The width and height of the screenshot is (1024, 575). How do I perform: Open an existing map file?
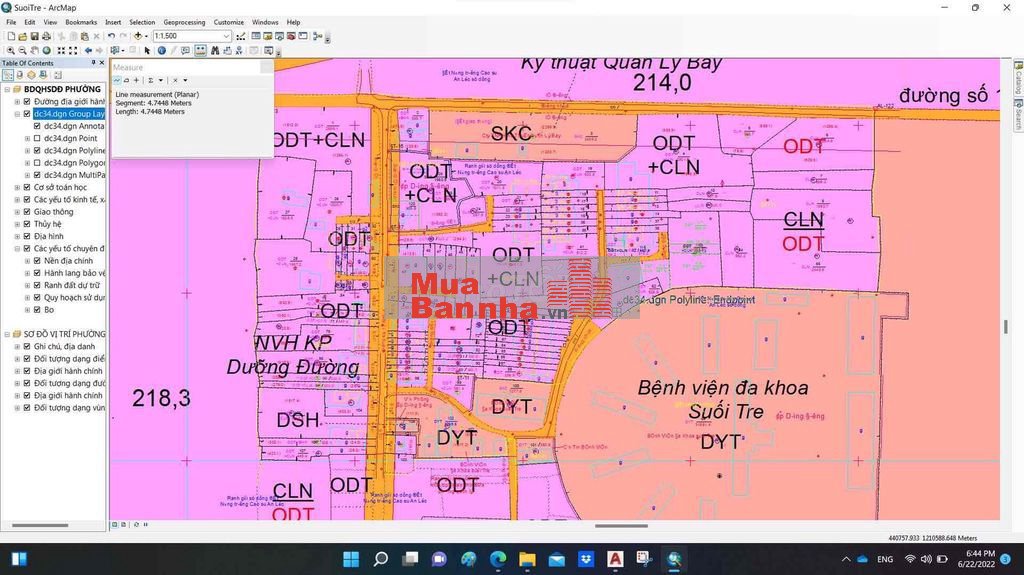tap(22, 36)
